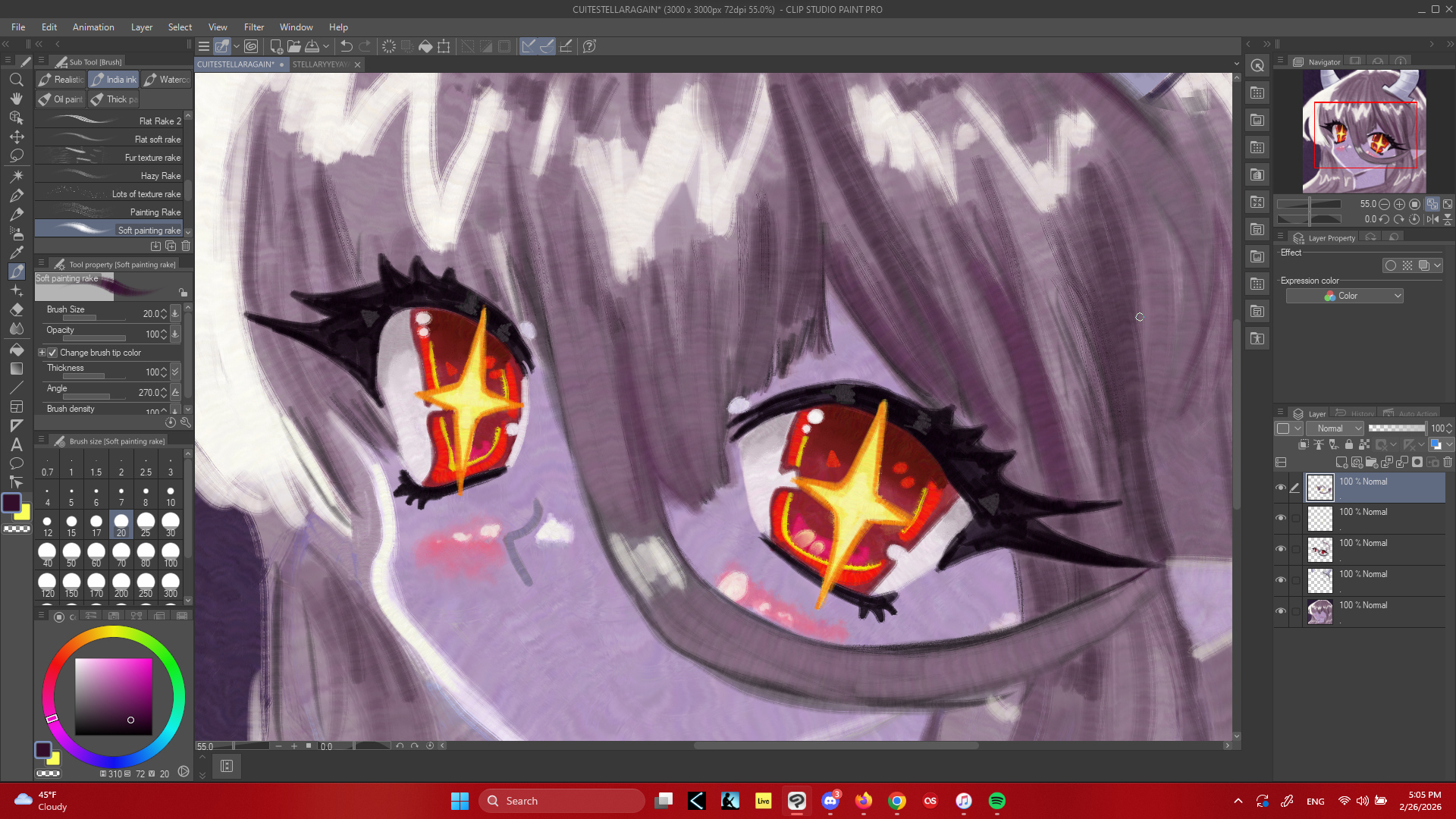This screenshot has width=1456, height=819.
Task: Switch to the STELLARYYEYAY document tab
Action: 318,64
